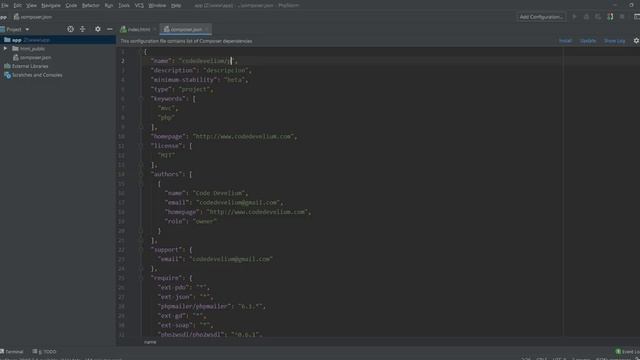Viewport: 640px width, 360px height.
Task: Open the File menu
Action: (4, 5)
